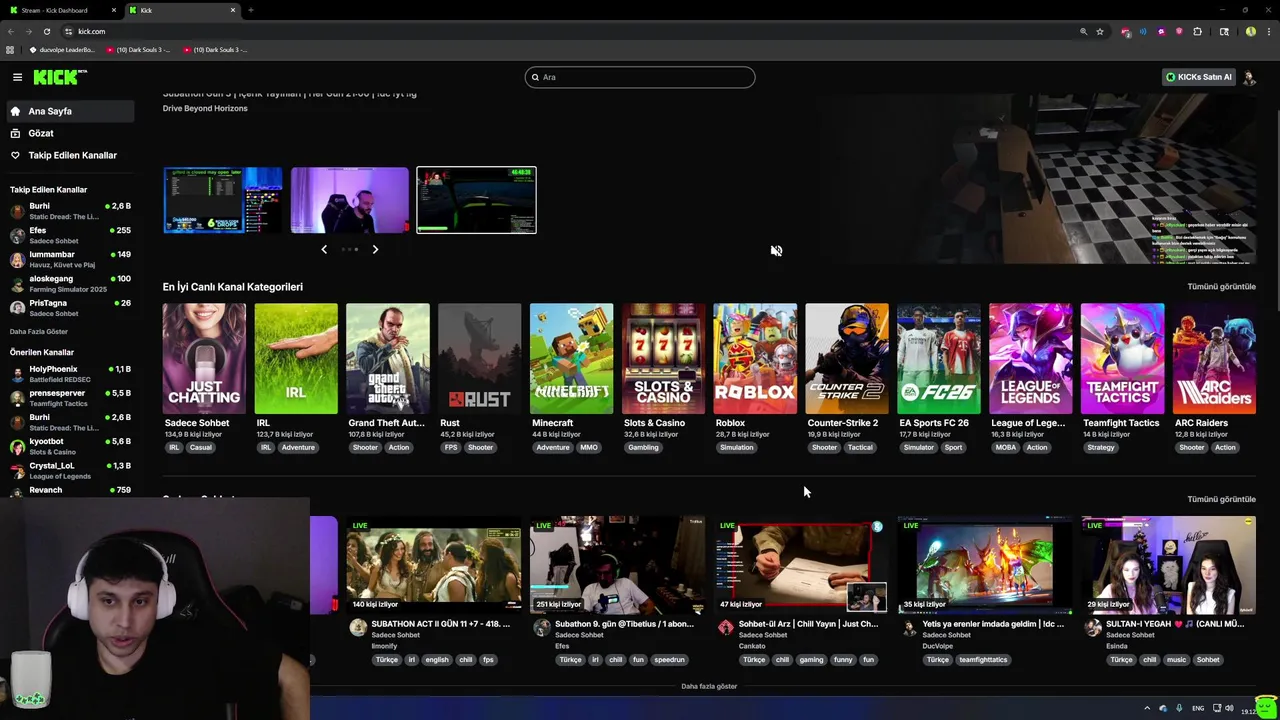Open Minecraft category cover
This screenshot has height=720, width=1280.
click(572, 359)
